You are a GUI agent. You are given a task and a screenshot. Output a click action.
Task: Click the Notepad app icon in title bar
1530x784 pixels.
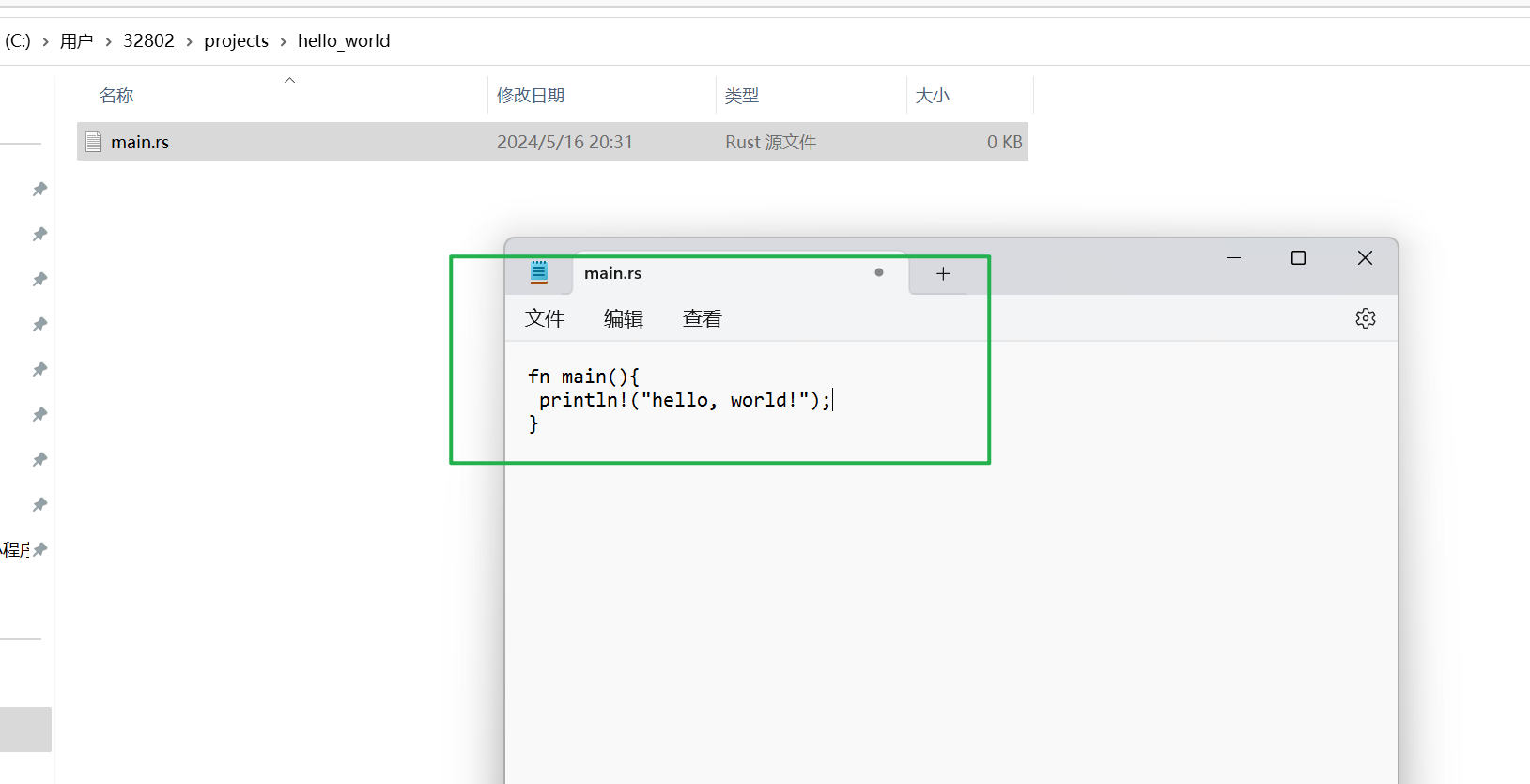[x=539, y=272]
